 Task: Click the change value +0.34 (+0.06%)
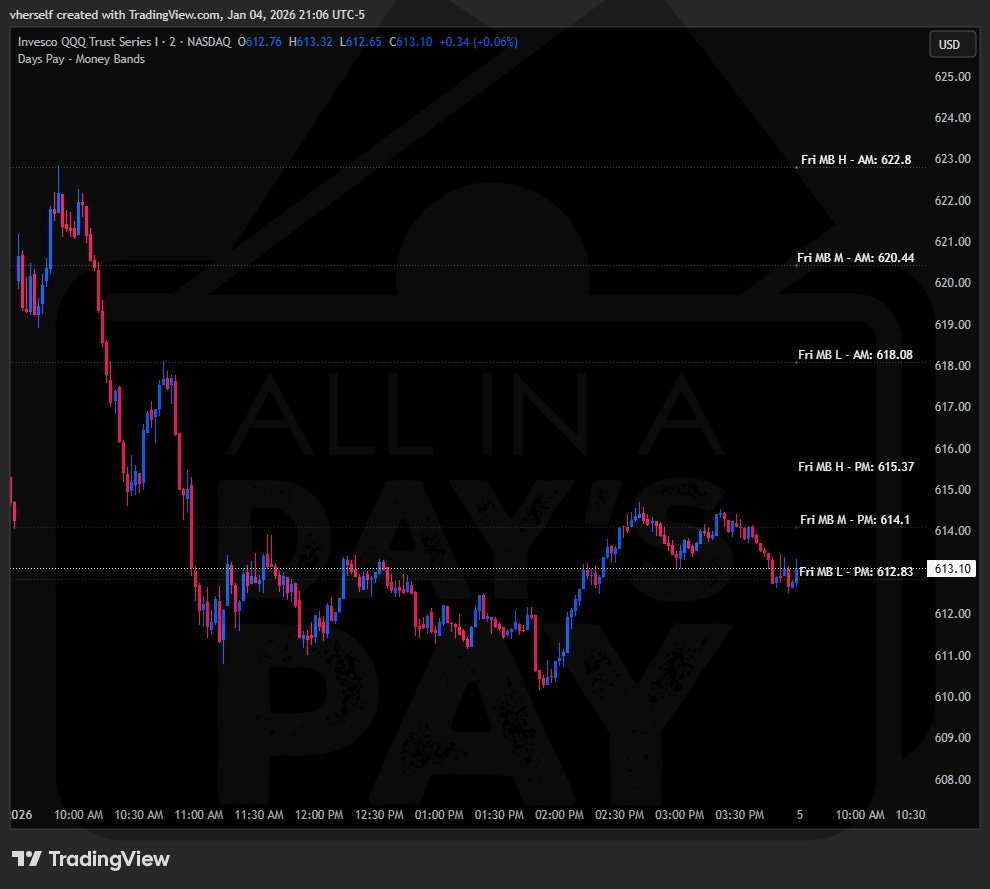pos(479,42)
